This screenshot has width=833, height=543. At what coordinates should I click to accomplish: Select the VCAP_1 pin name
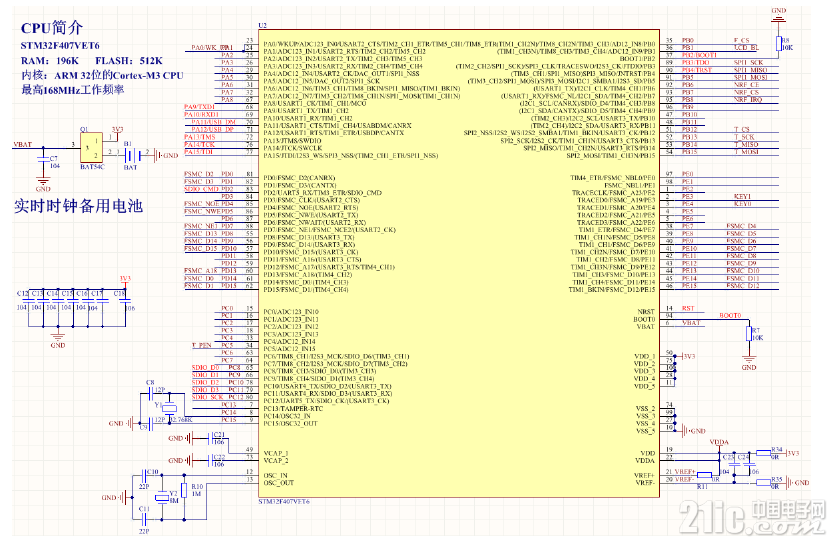tap(276, 453)
